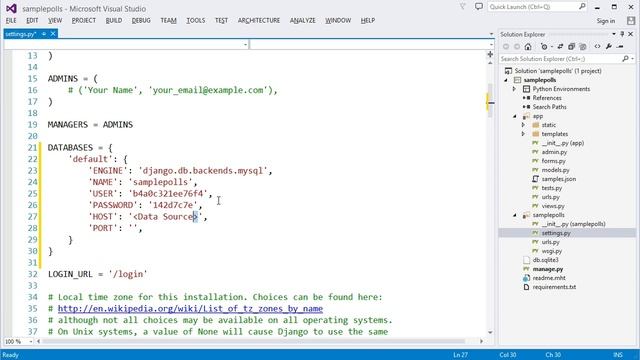Click the en.wikipedia.org tz zones link in code

(x=190, y=309)
